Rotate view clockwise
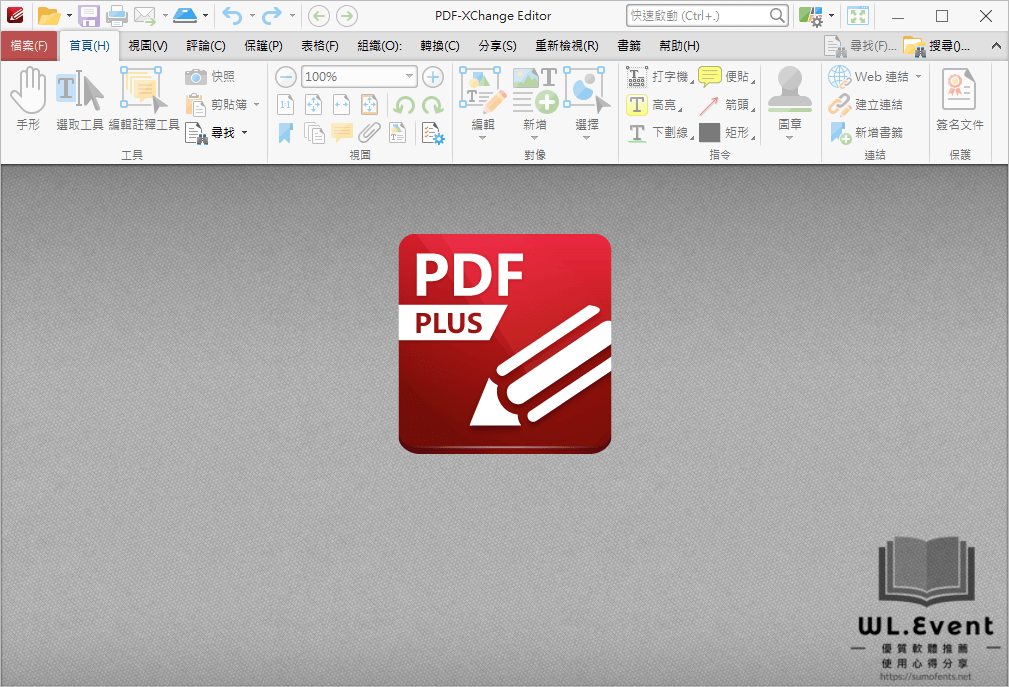 [432, 105]
